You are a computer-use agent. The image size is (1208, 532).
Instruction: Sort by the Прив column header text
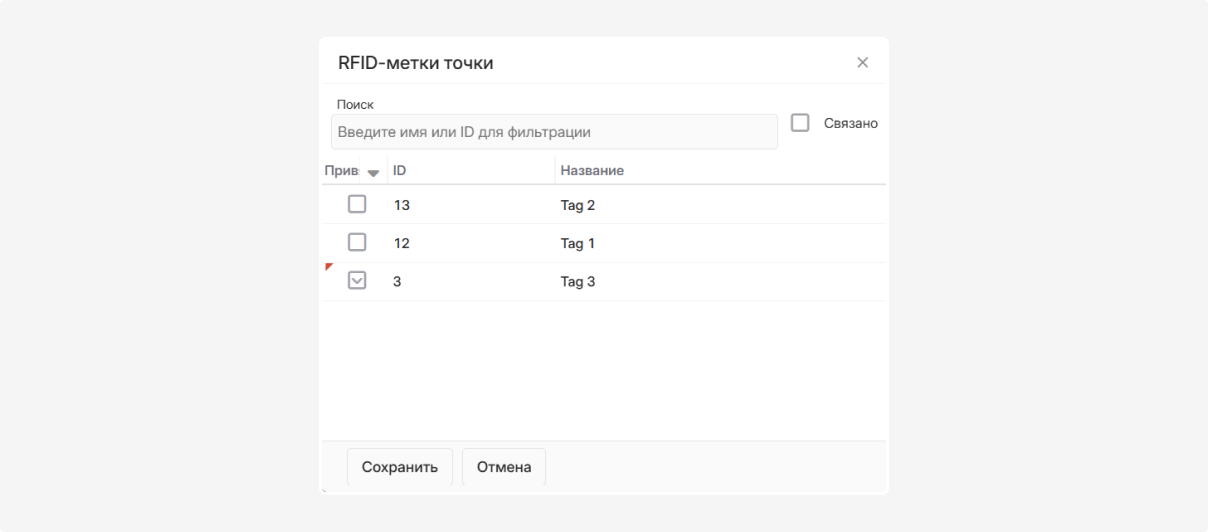pos(341,171)
